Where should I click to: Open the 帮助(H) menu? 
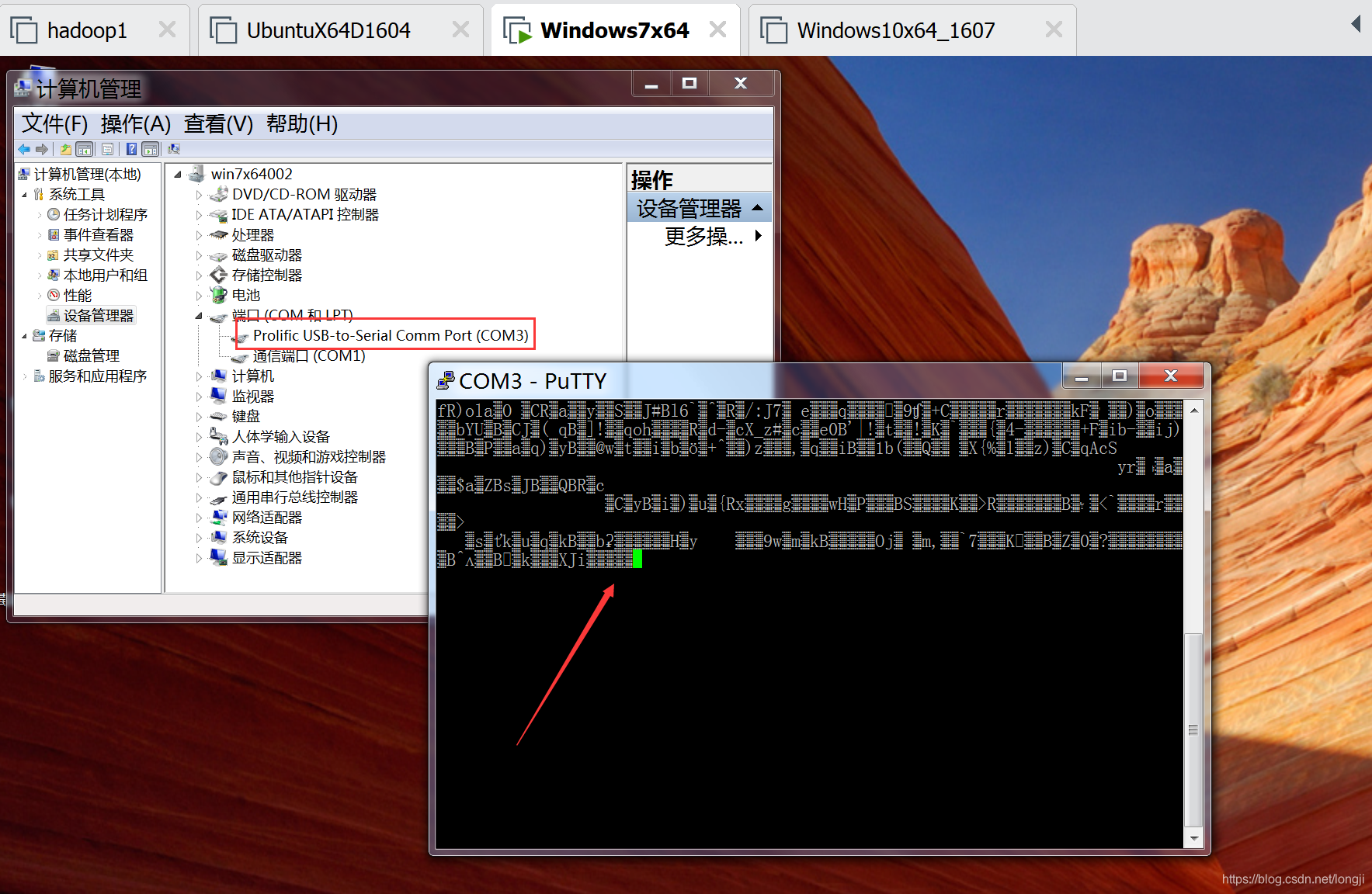point(302,123)
